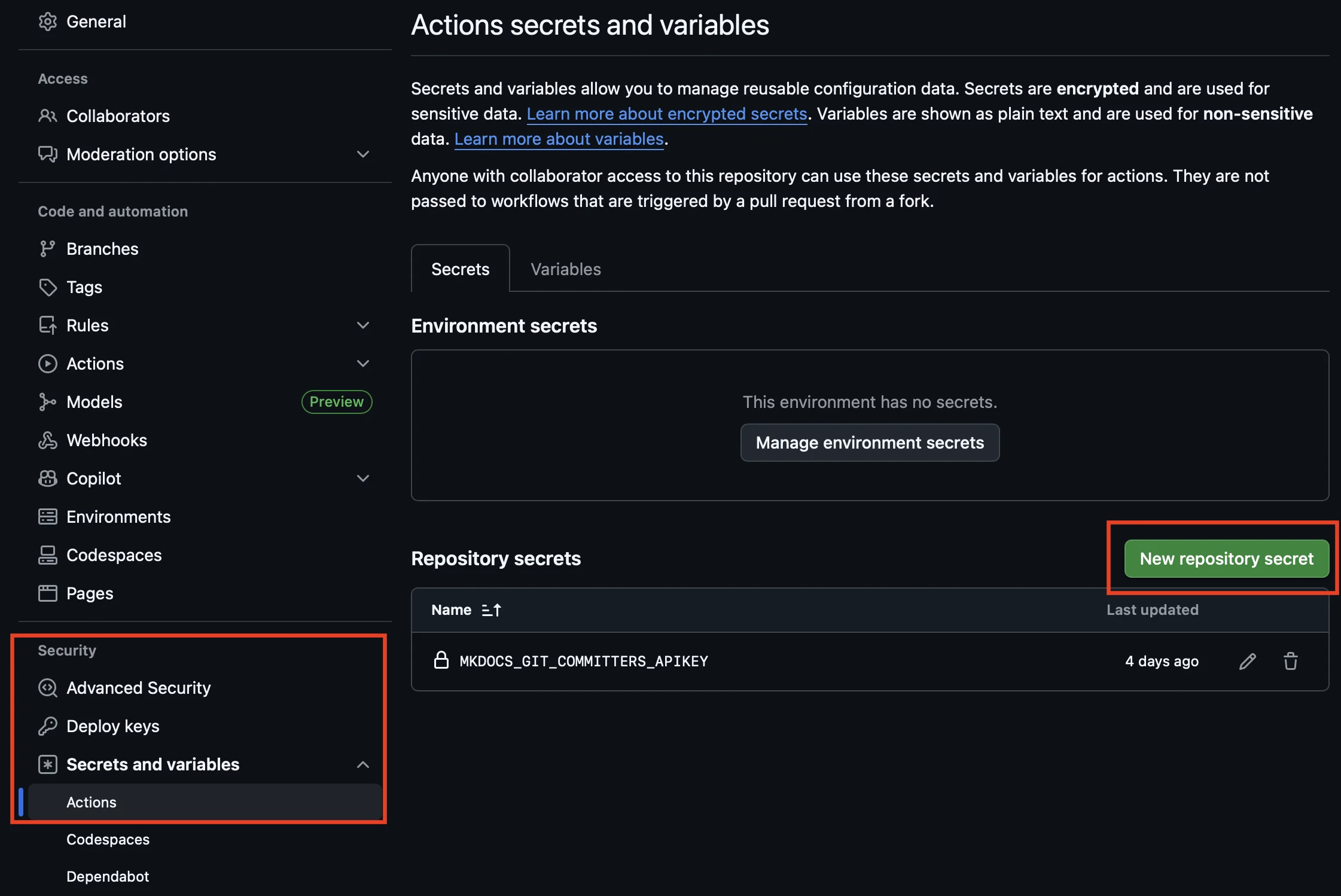Expand the Copilot settings chevron
Image resolution: width=1341 pixels, height=896 pixels.
[x=362, y=479]
